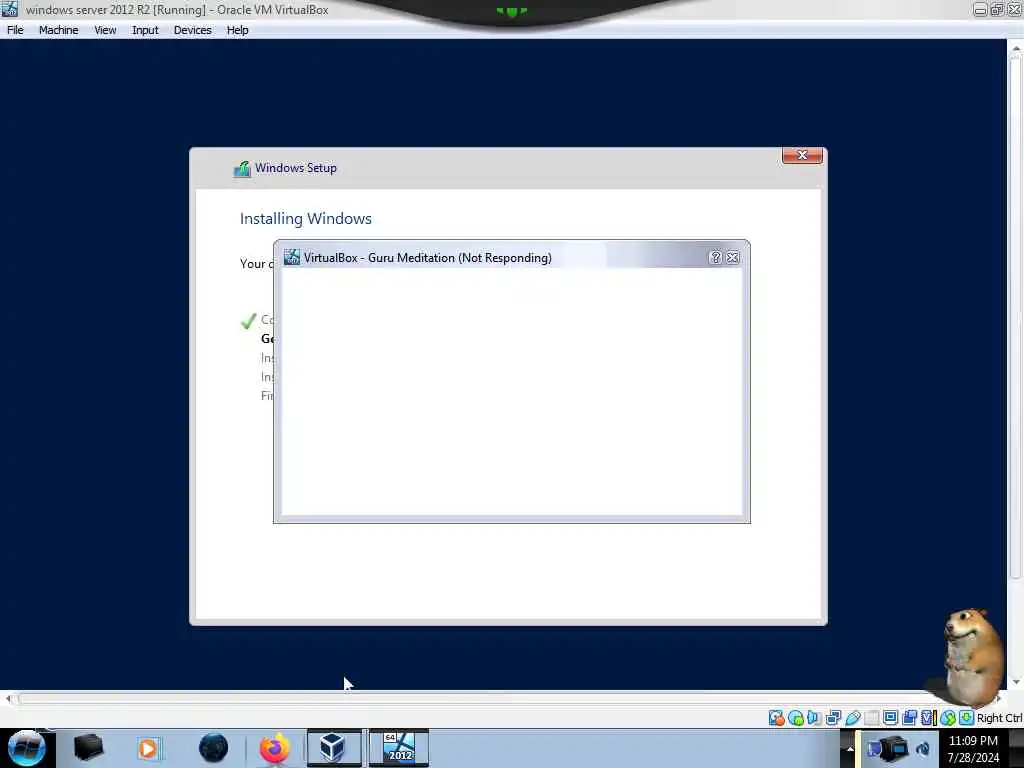
Task: Open the media player taskbar icon
Action: 148,748
